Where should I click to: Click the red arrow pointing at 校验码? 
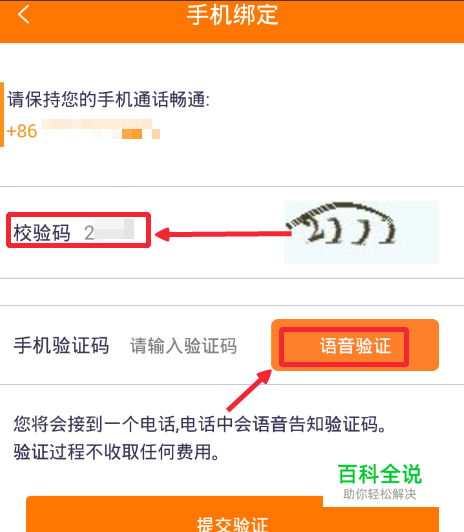[x=223, y=234]
